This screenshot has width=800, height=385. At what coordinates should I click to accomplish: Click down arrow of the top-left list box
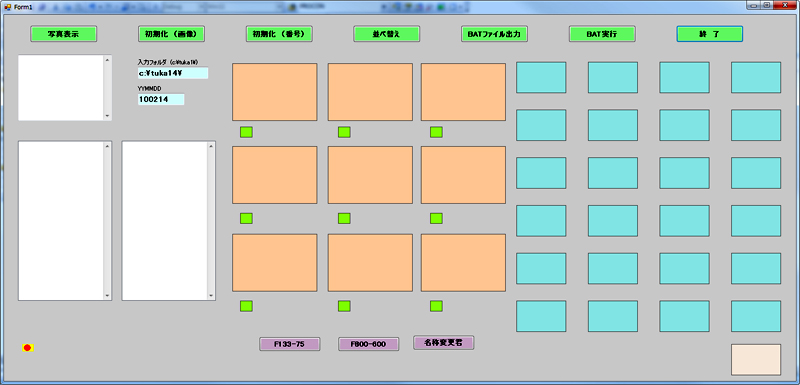[x=107, y=116]
